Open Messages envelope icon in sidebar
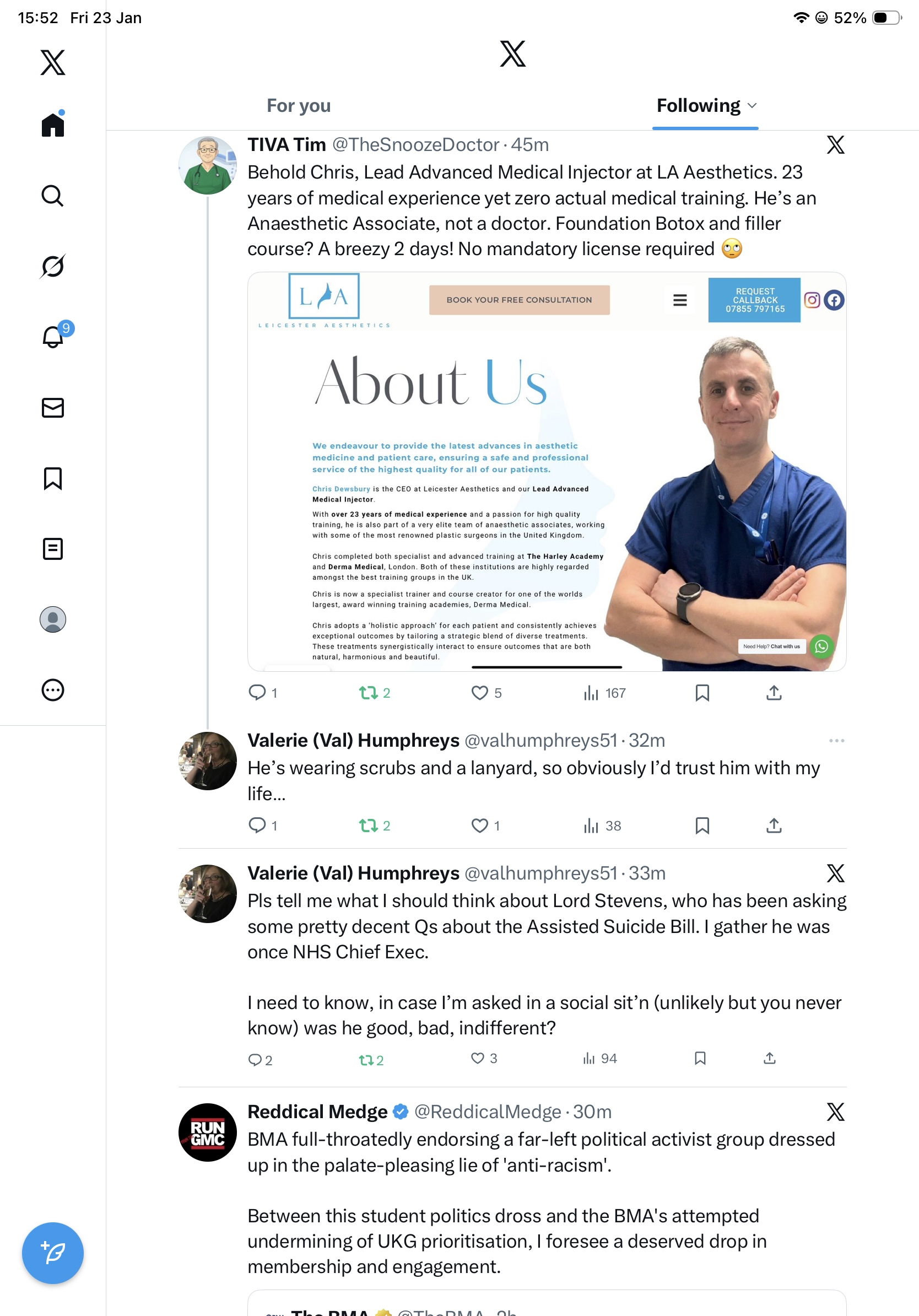This screenshot has width=919, height=1316. pyautogui.click(x=53, y=407)
